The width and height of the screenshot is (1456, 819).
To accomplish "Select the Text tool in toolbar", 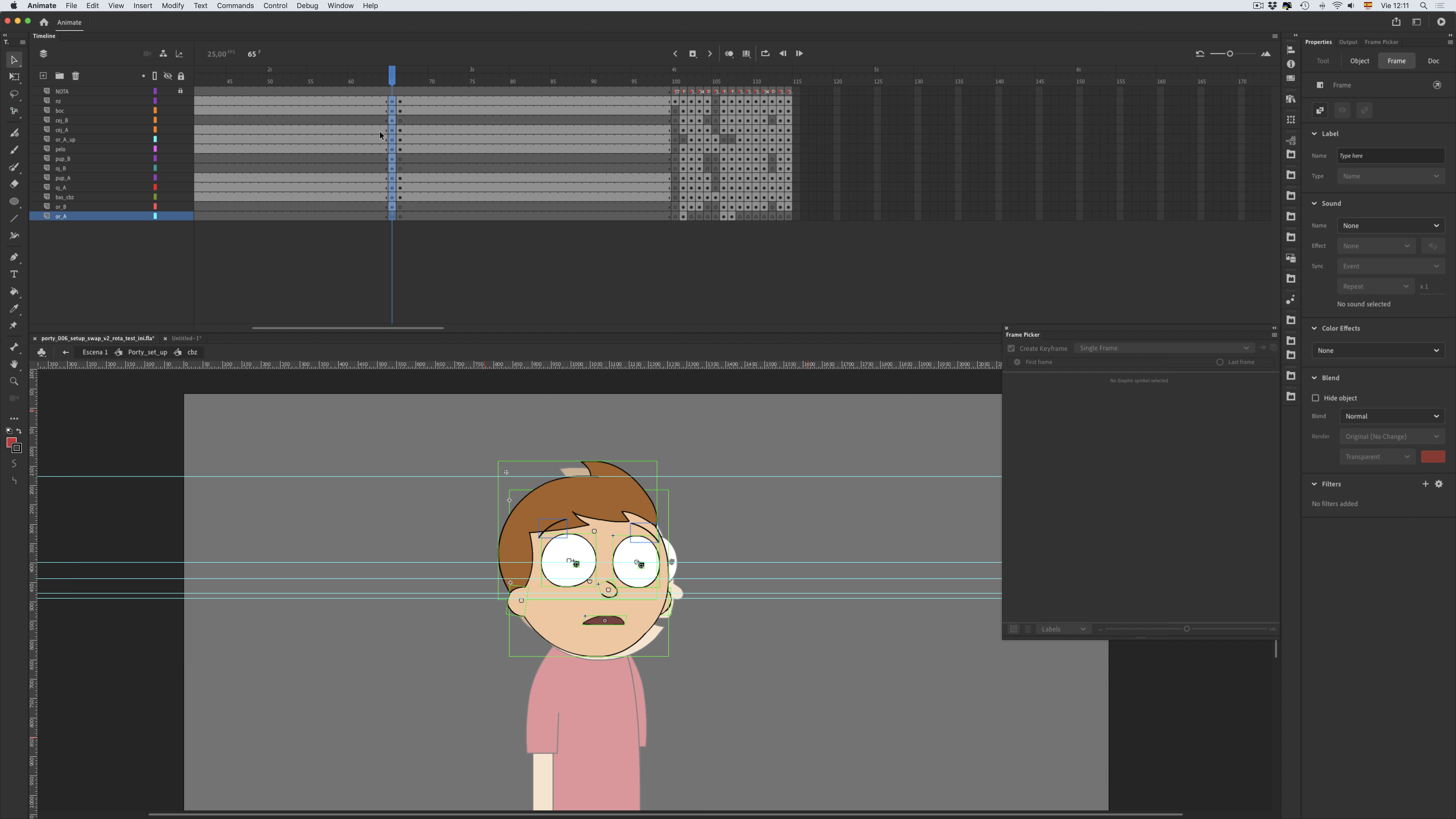I will (x=14, y=274).
